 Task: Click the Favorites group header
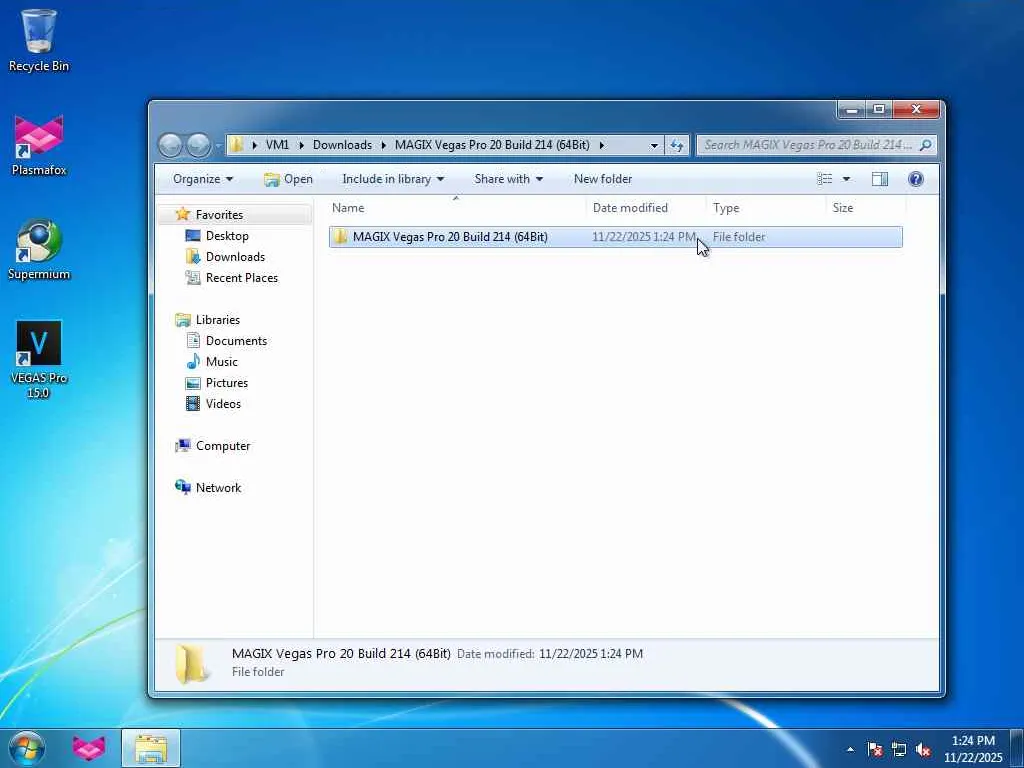click(x=219, y=214)
